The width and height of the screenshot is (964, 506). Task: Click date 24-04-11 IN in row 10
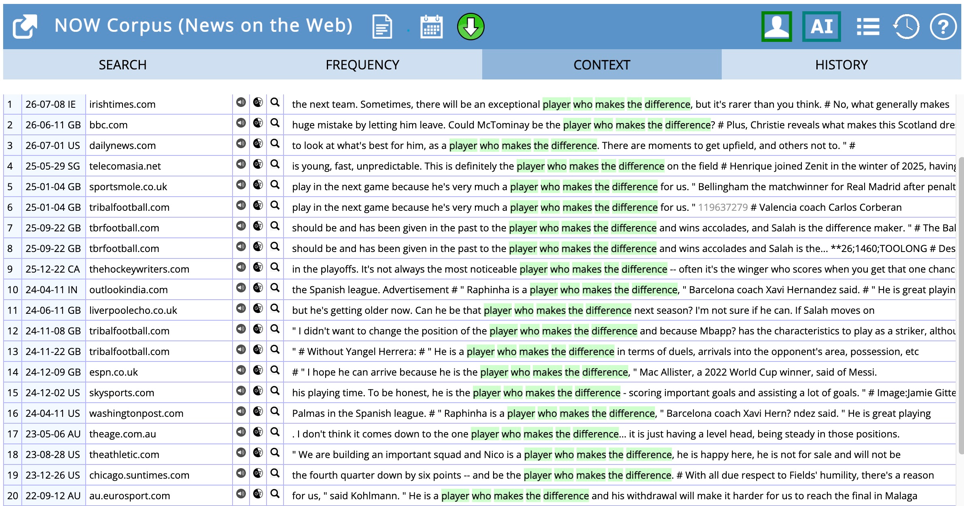52,290
